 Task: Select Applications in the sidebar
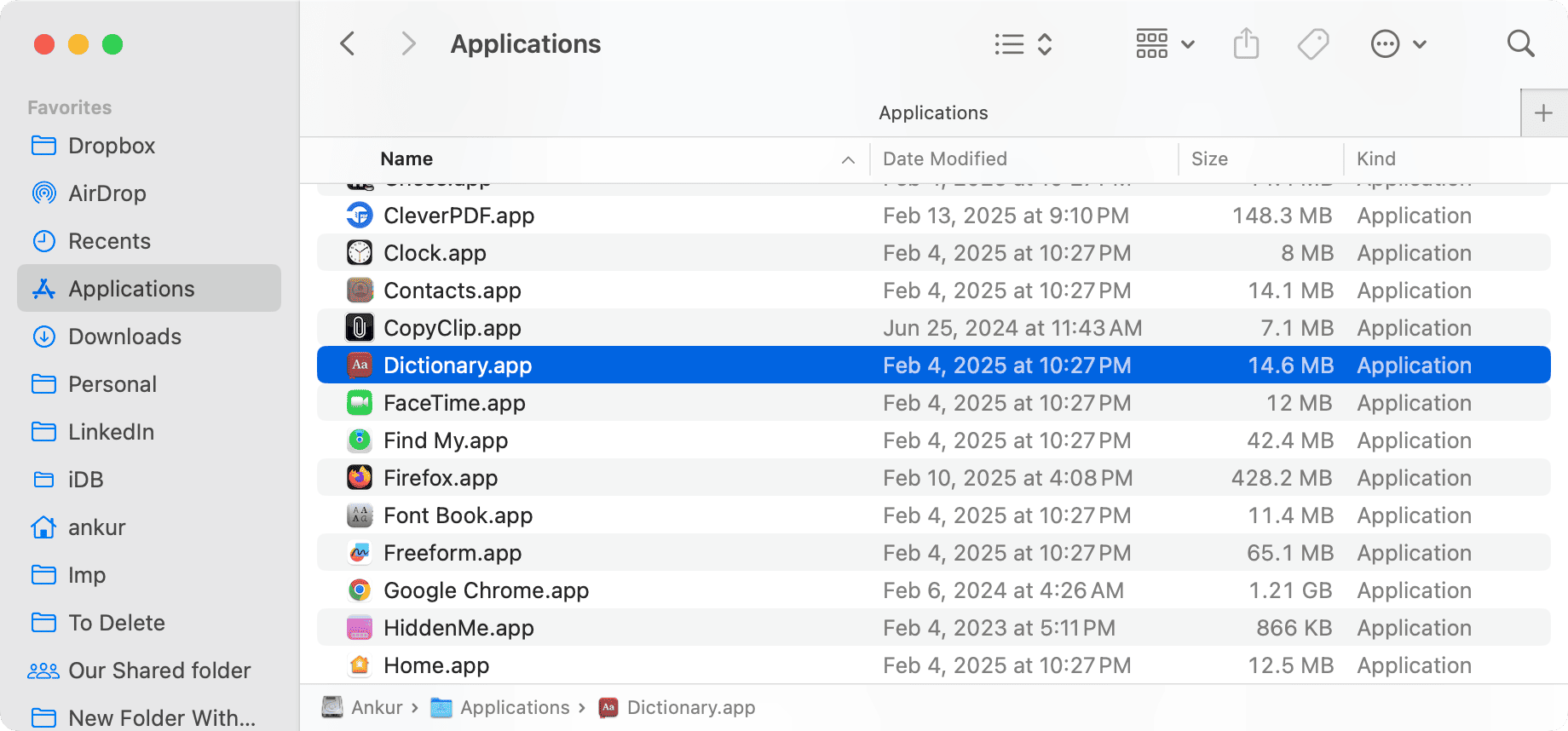(149, 288)
